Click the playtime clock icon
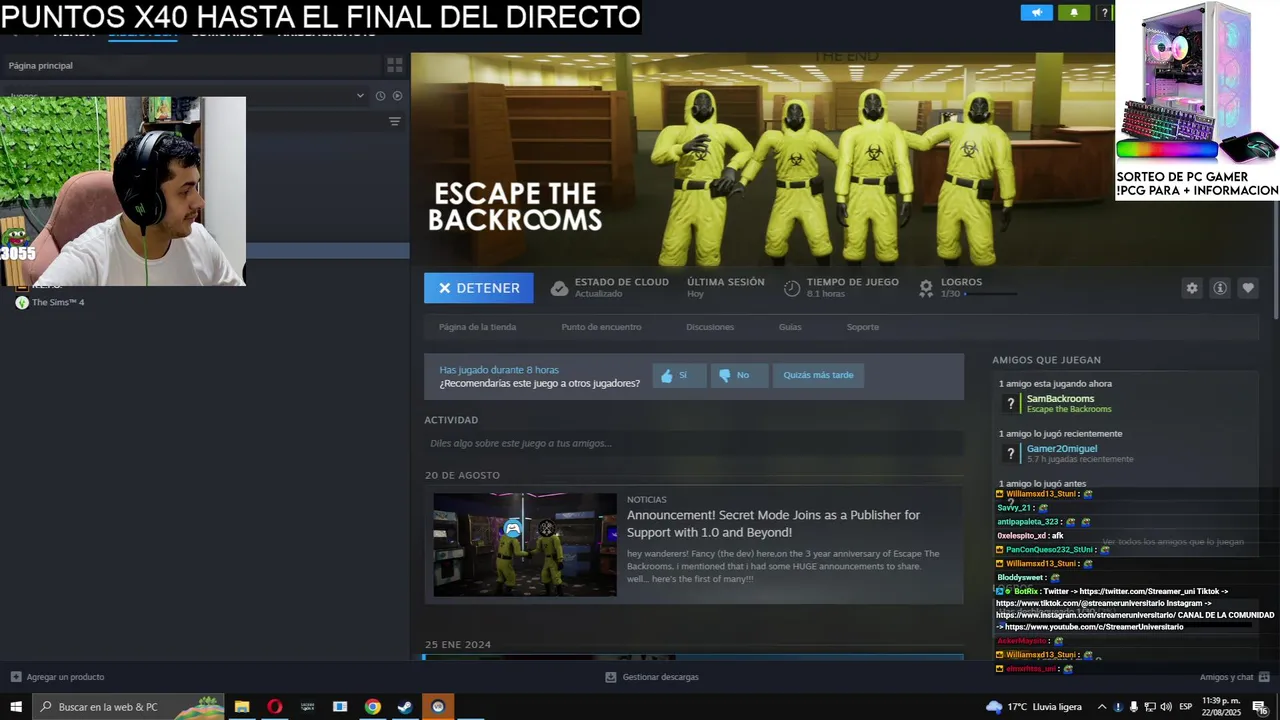 tap(792, 288)
